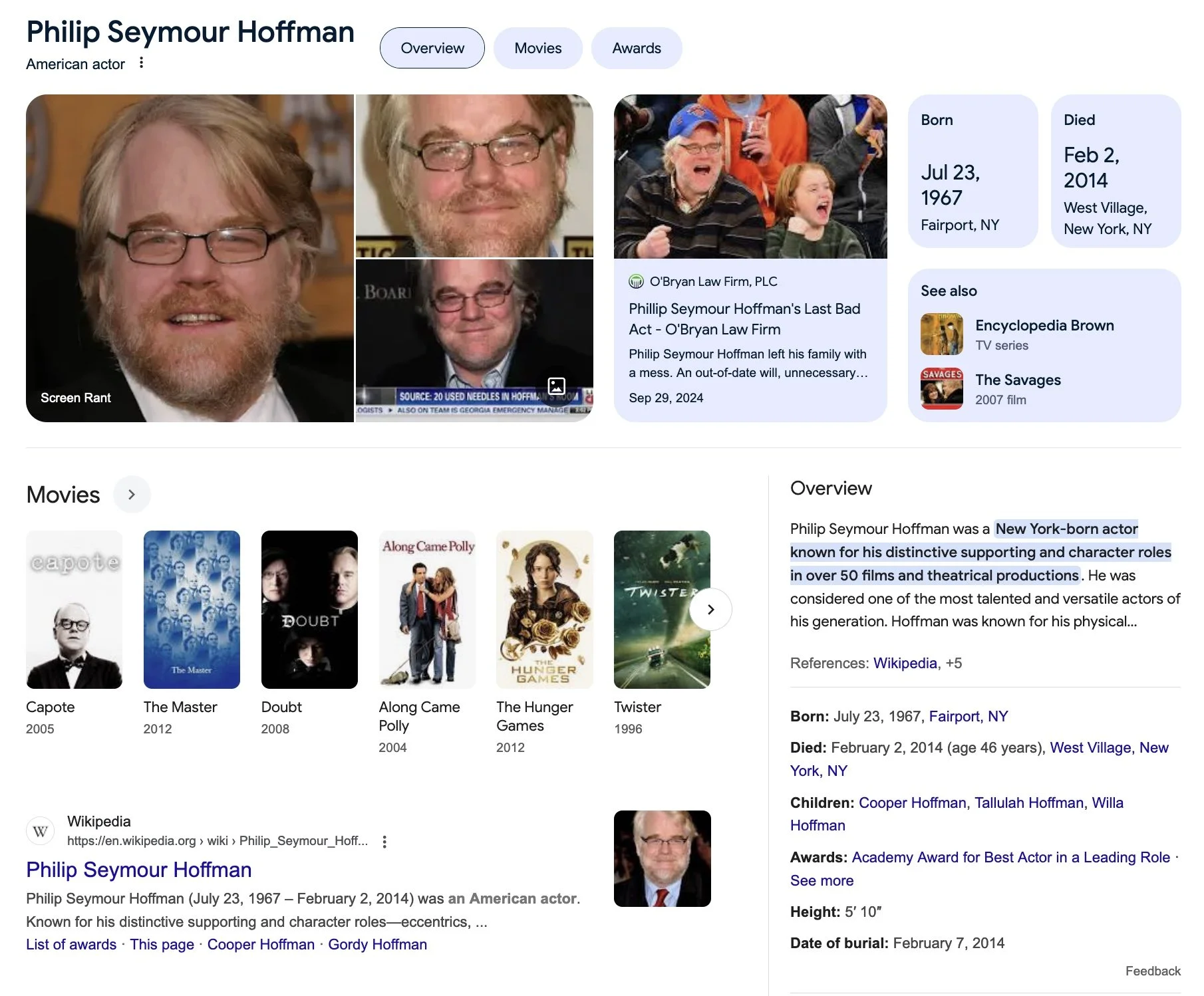Select the Overview tab
This screenshot has width=1204, height=996.
click(432, 48)
